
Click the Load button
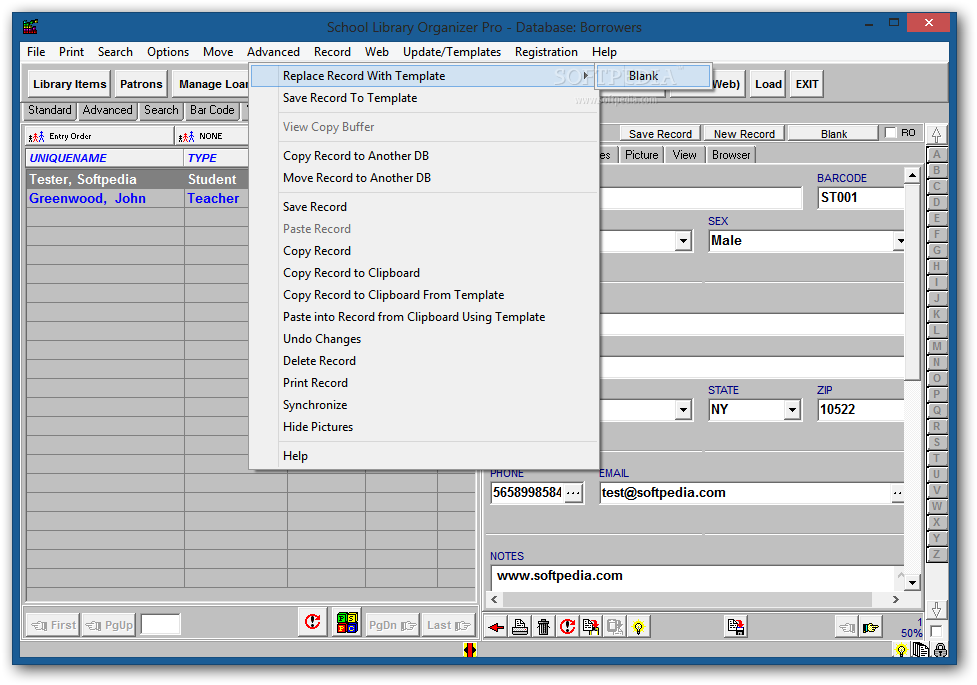click(x=768, y=84)
